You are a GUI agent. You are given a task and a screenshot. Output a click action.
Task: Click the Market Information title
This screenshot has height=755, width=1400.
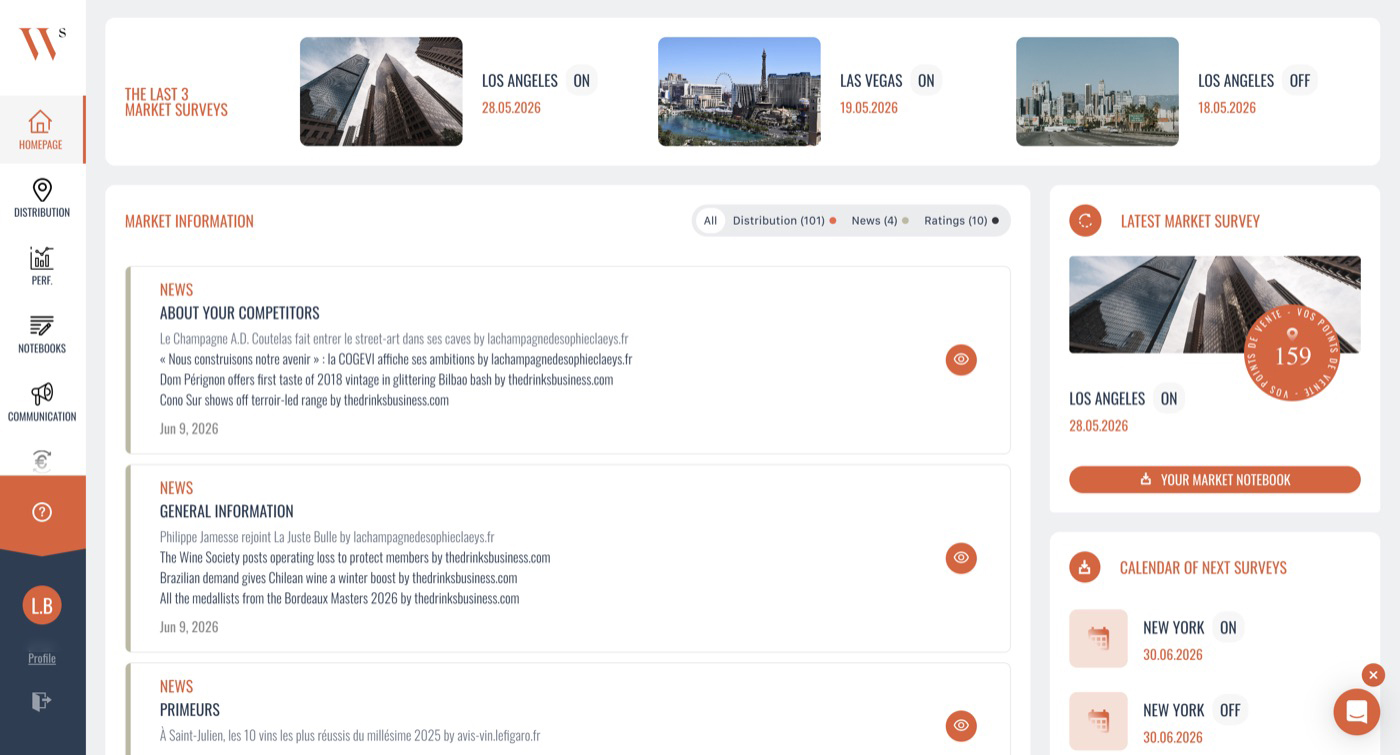189,221
